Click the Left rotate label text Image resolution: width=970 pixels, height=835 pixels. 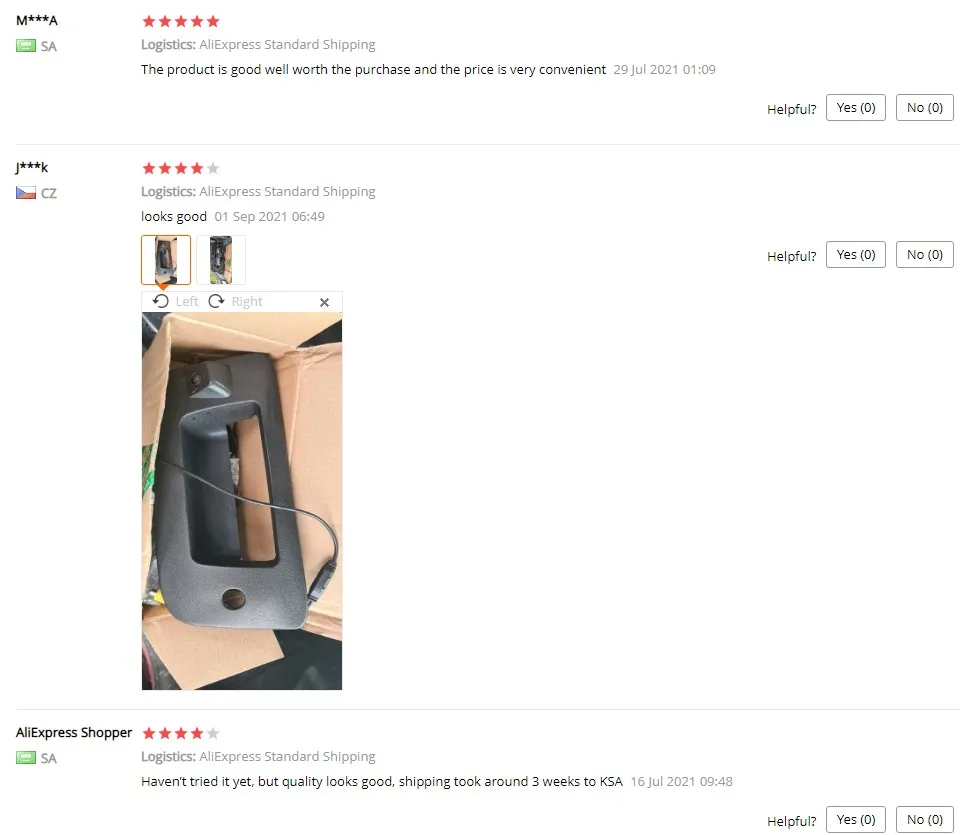tap(187, 302)
